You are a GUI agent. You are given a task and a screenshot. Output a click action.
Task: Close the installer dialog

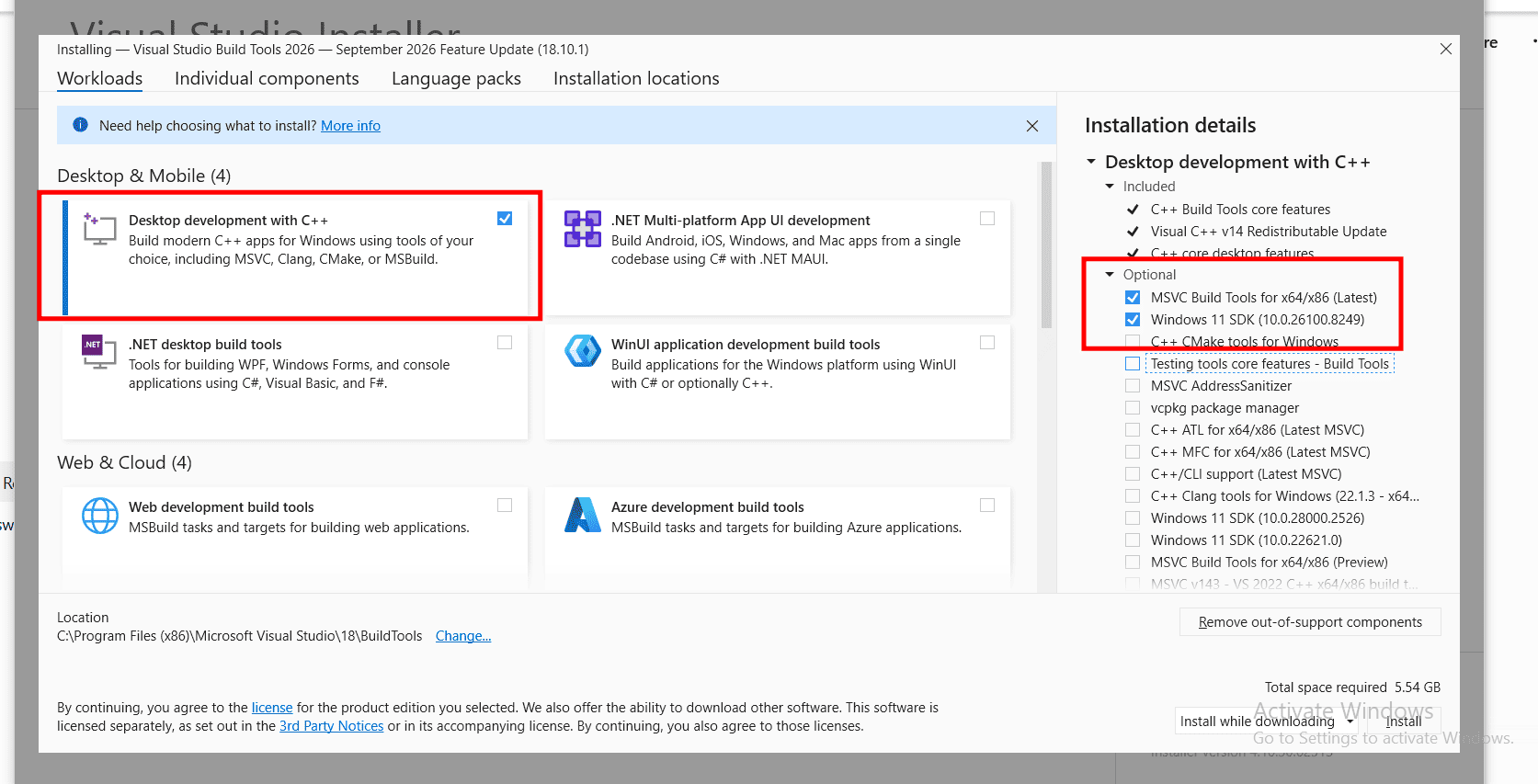tap(1446, 49)
